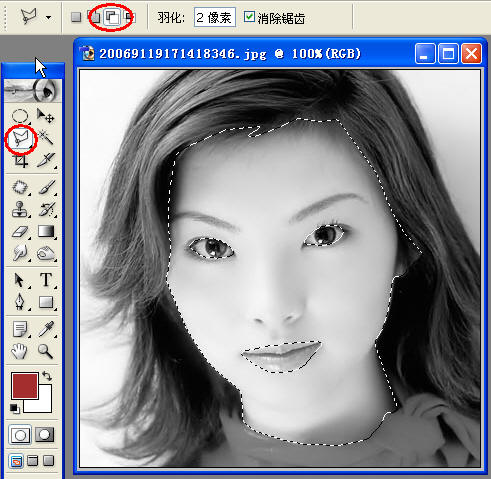
Task: Pick the Magic Wand tool
Action: pyautogui.click(x=46, y=137)
